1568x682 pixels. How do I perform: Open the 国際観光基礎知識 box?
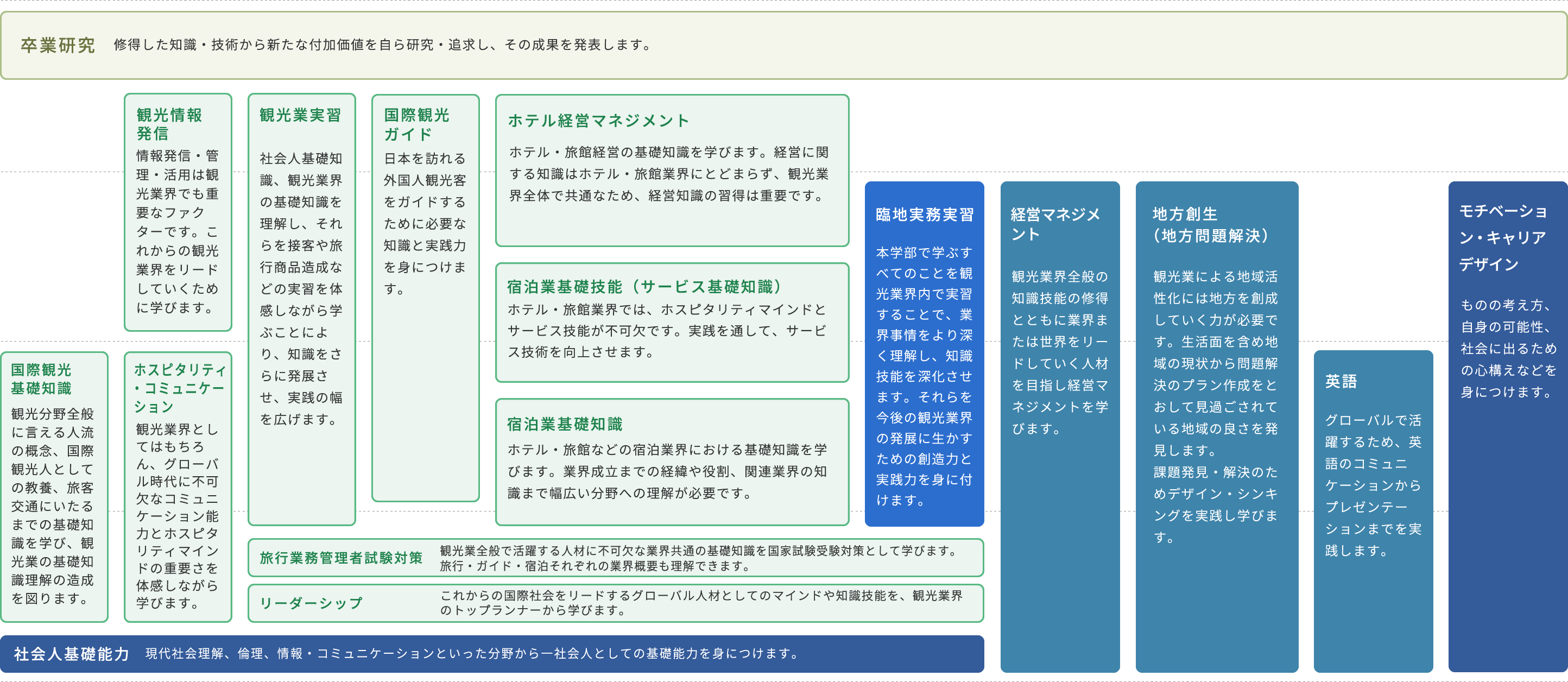[x=54, y=487]
